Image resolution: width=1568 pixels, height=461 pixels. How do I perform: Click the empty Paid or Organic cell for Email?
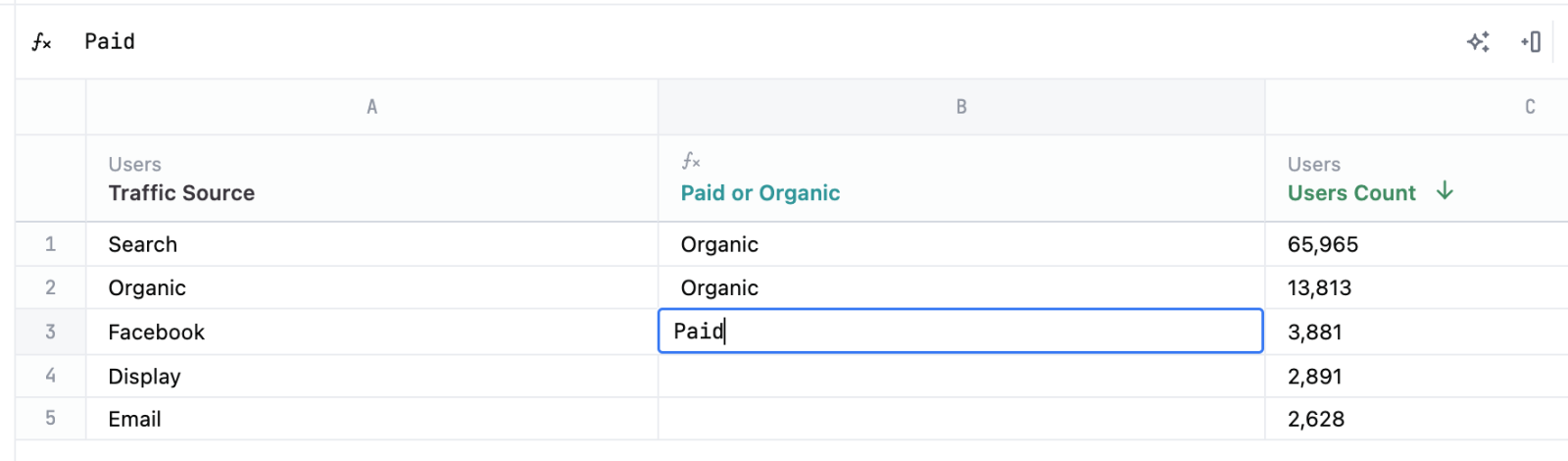960,419
